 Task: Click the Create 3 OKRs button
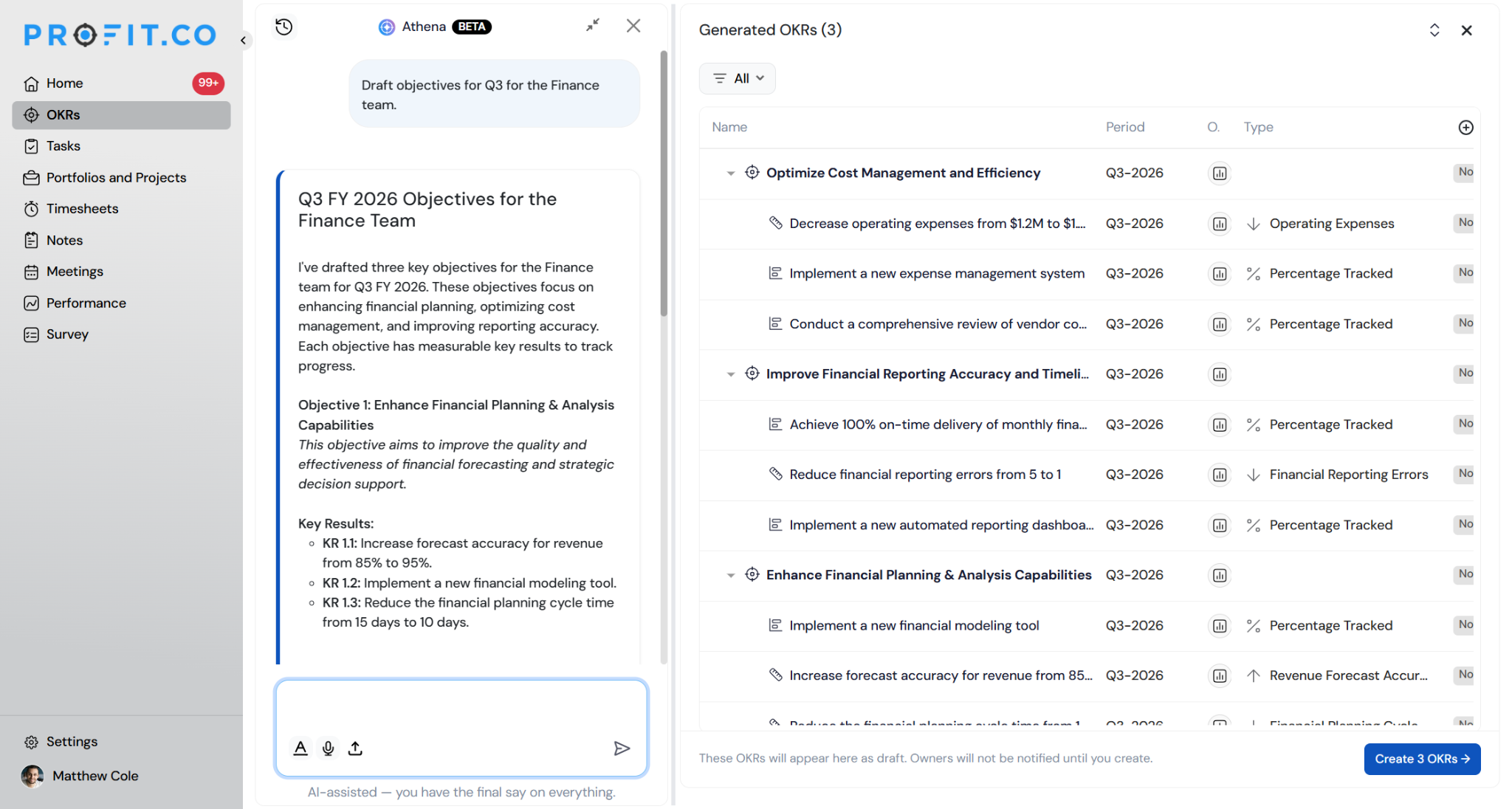1422,759
